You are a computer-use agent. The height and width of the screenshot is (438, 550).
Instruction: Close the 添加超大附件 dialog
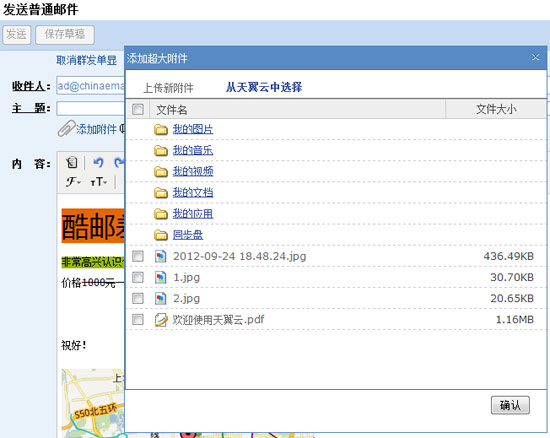tap(535, 57)
